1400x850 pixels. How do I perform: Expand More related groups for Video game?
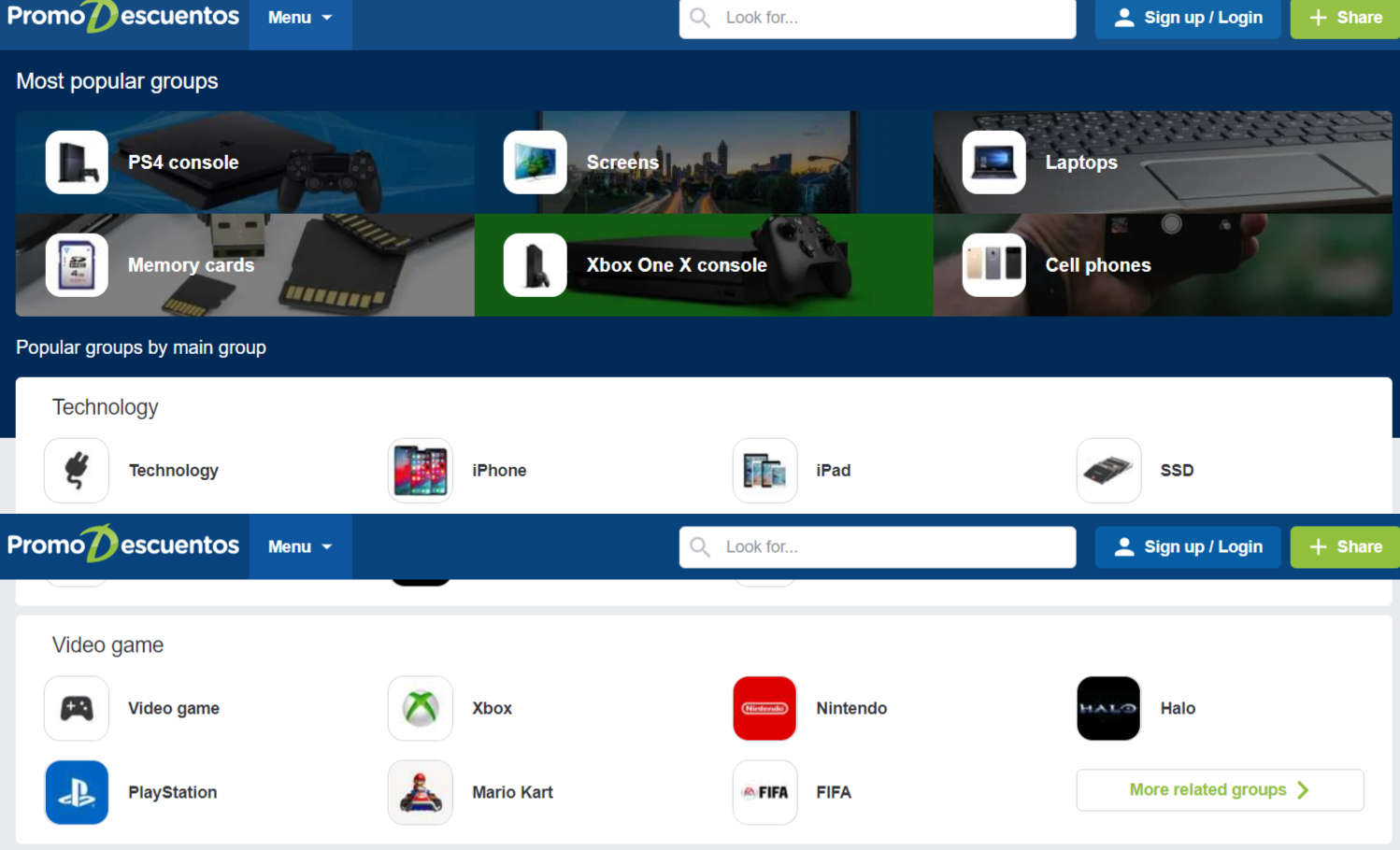[1220, 790]
